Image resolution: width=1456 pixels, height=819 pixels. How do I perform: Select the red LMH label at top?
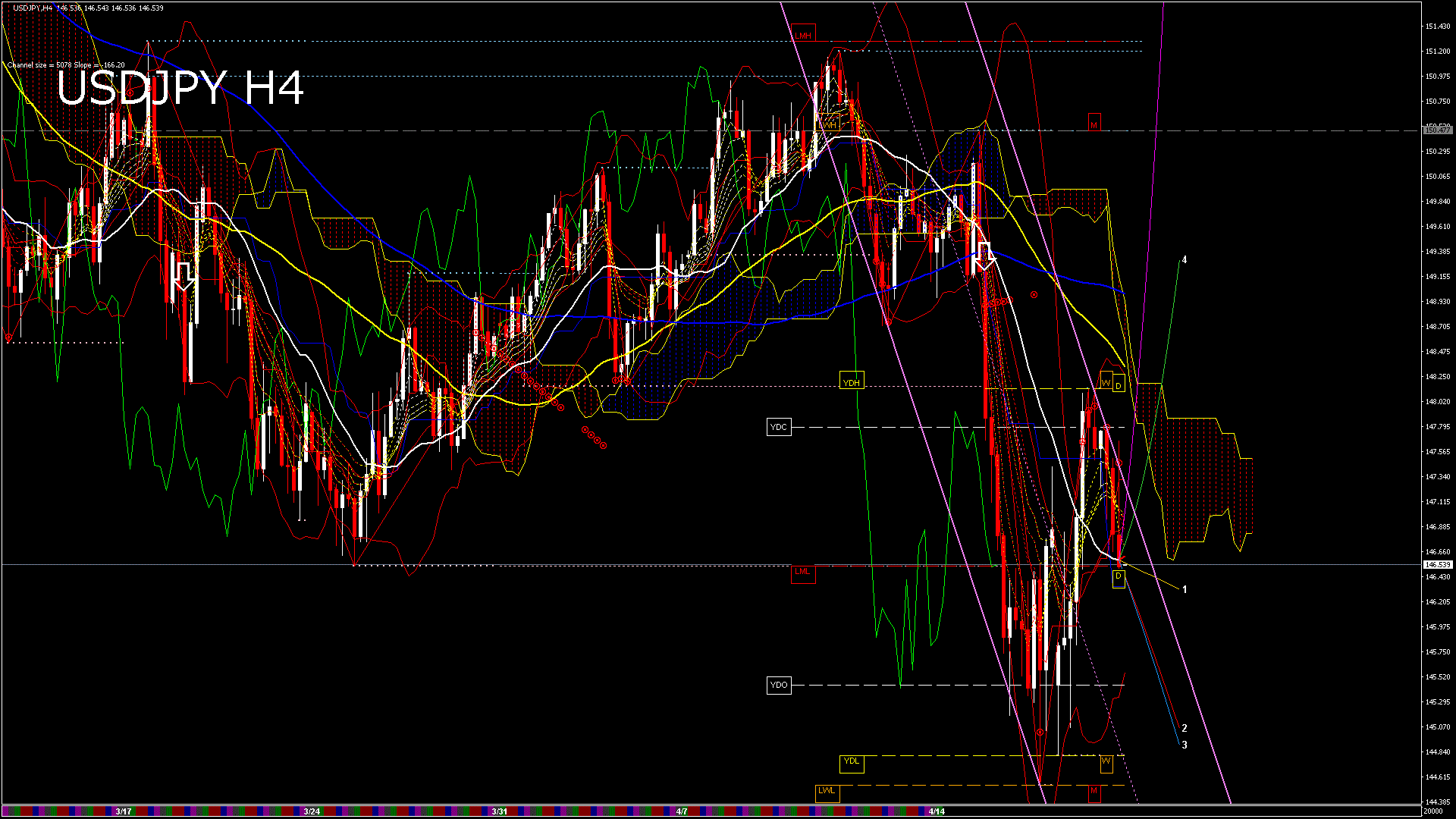tap(802, 36)
